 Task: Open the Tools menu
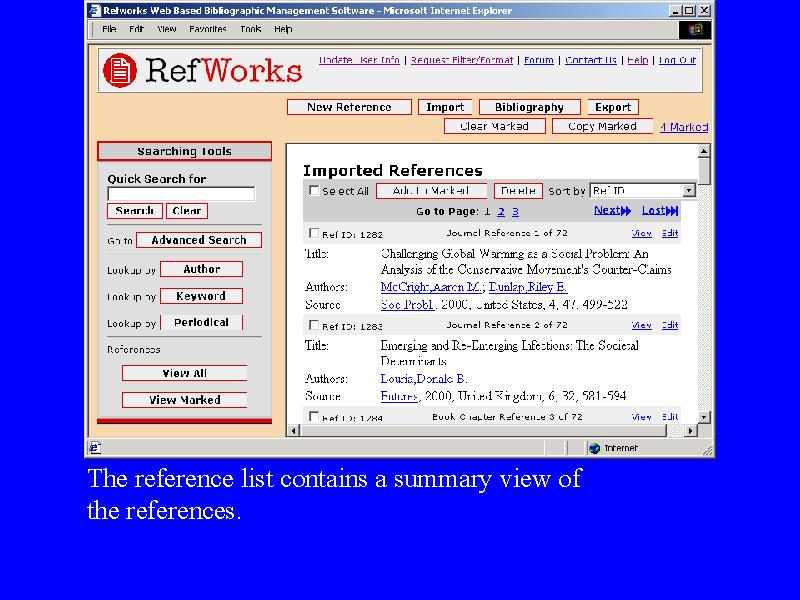[251, 29]
